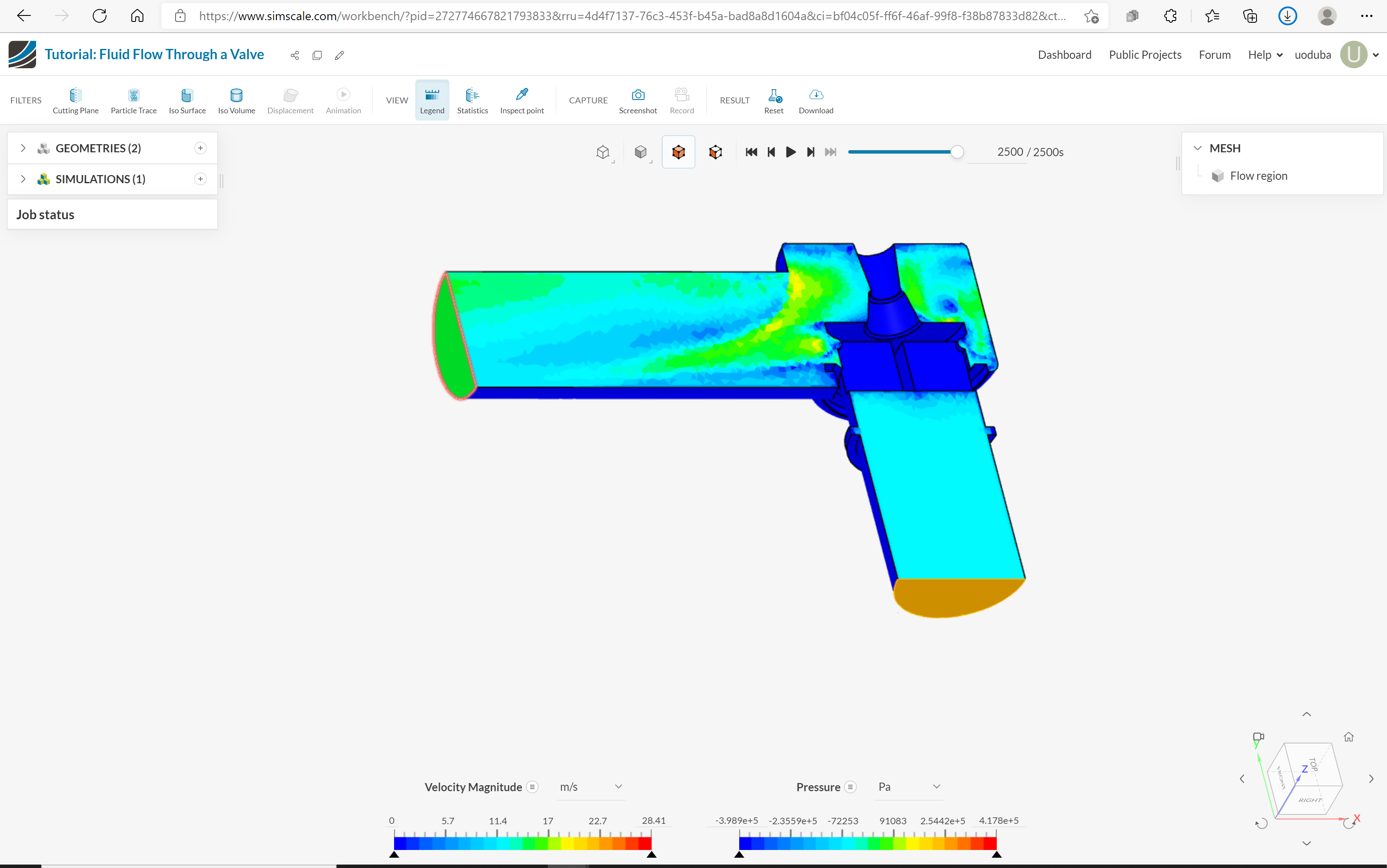Expand the SIMULATIONS (1) section
The image size is (1387, 868).
tap(23, 178)
